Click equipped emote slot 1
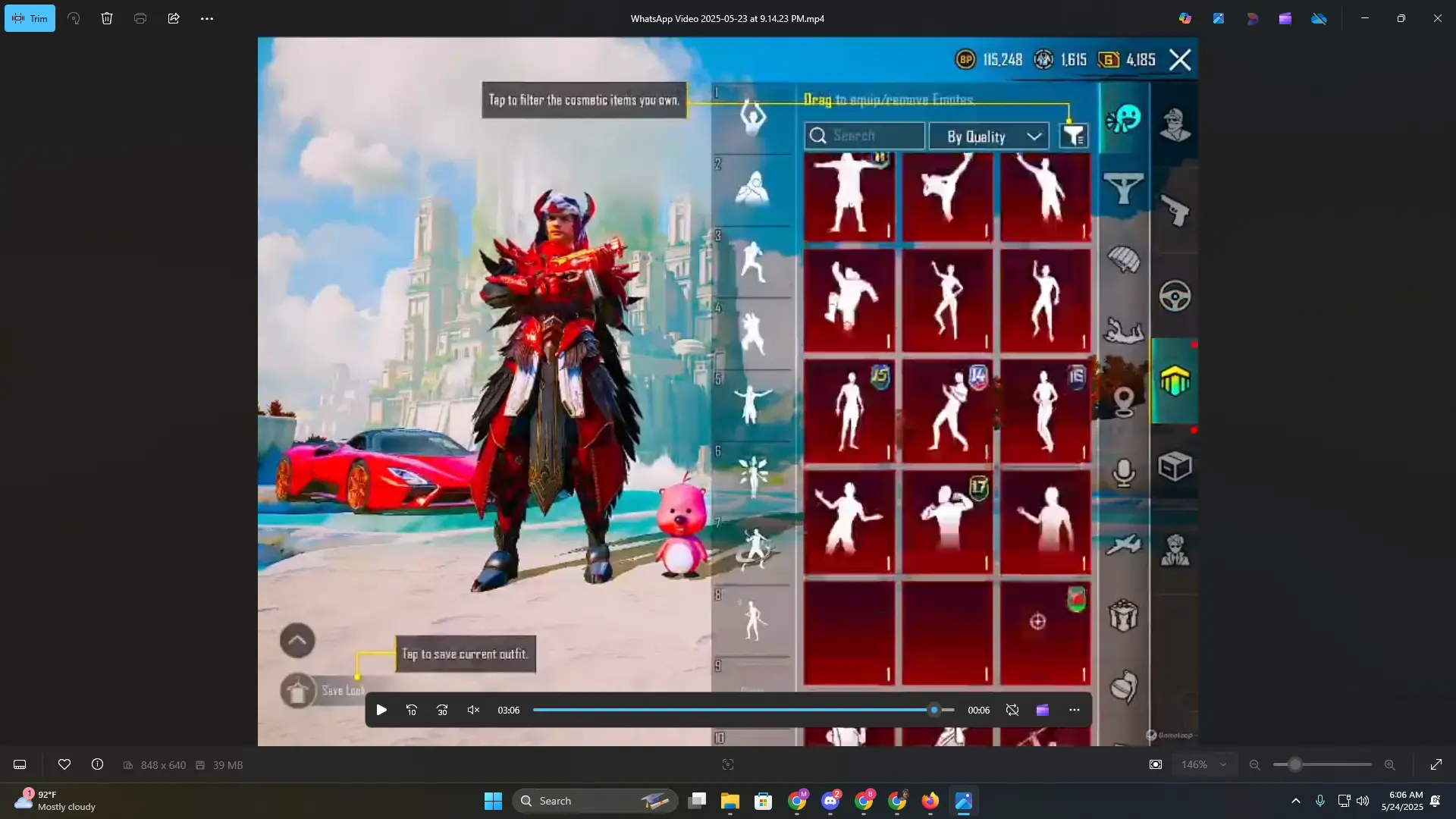Screen dimensions: 1456x819 [752, 118]
